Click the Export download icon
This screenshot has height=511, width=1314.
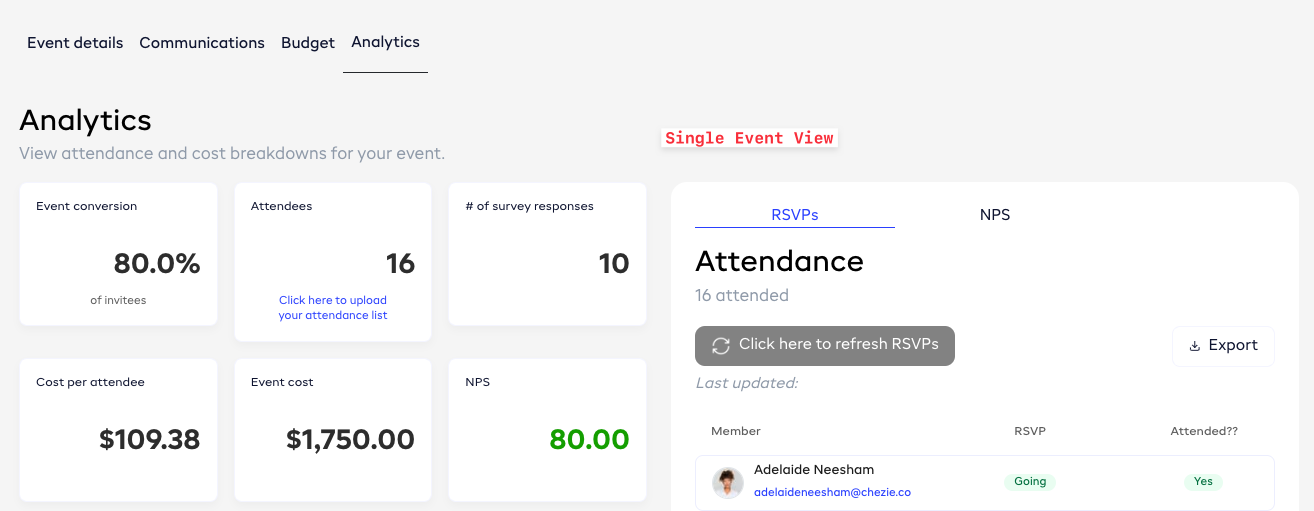click(x=1194, y=346)
